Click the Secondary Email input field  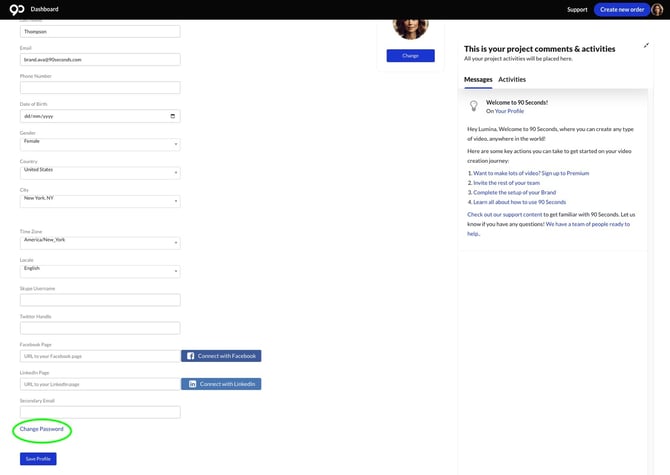(100, 412)
